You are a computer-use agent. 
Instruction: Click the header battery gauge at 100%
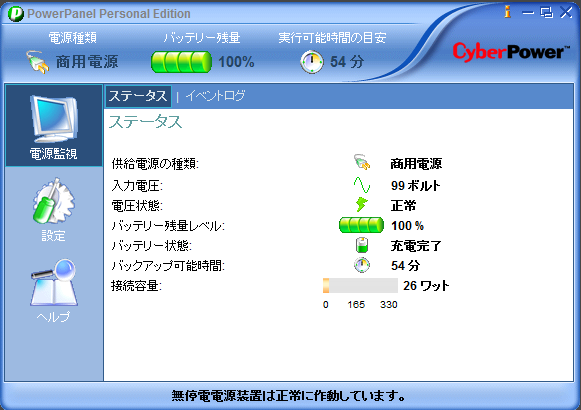[181, 62]
